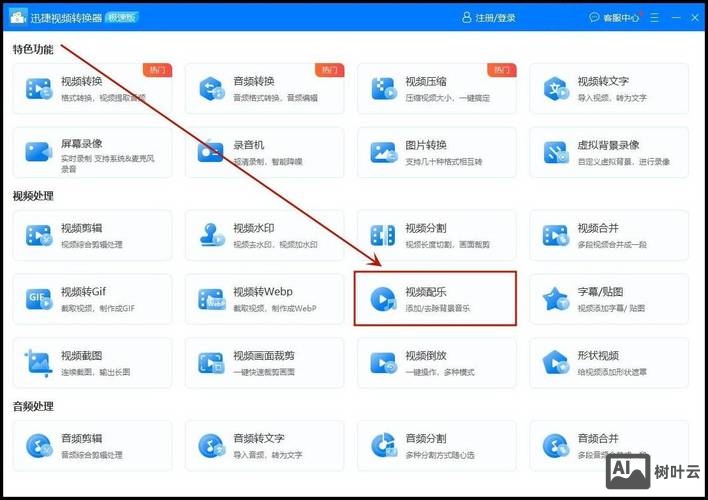Click the 视频倒放 card title text
The image size is (708, 500).
[x=426, y=355]
